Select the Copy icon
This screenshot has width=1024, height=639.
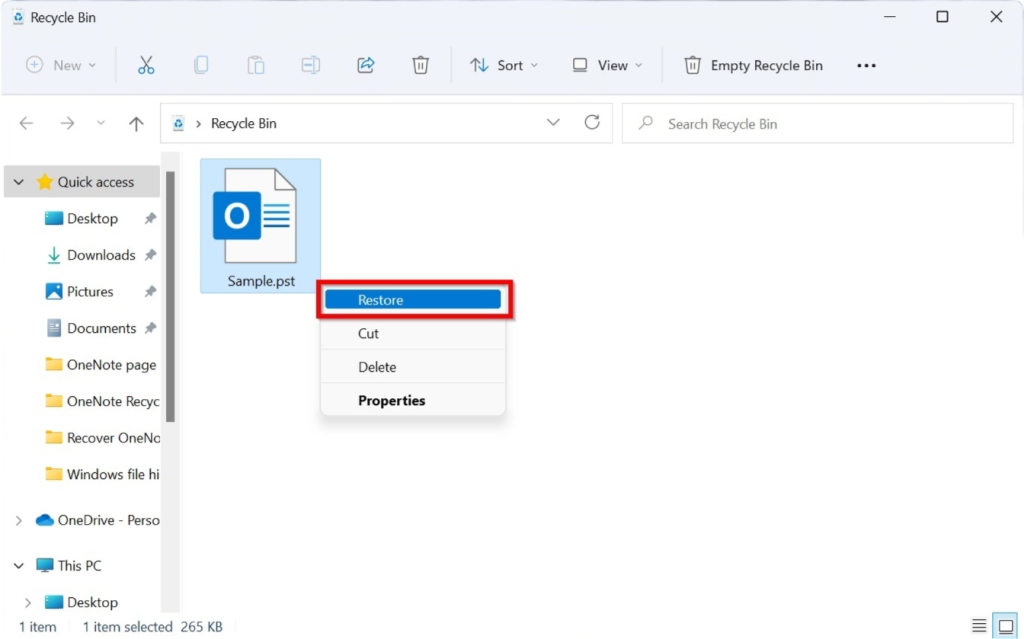[x=201, y=65]
